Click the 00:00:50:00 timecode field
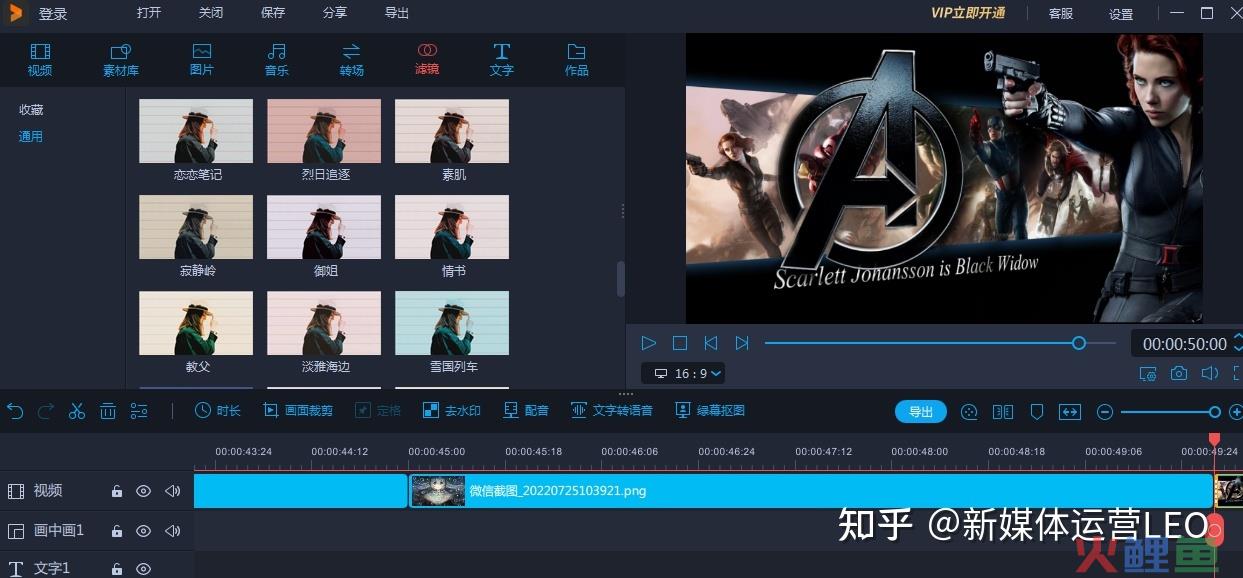 point(1184,344)
